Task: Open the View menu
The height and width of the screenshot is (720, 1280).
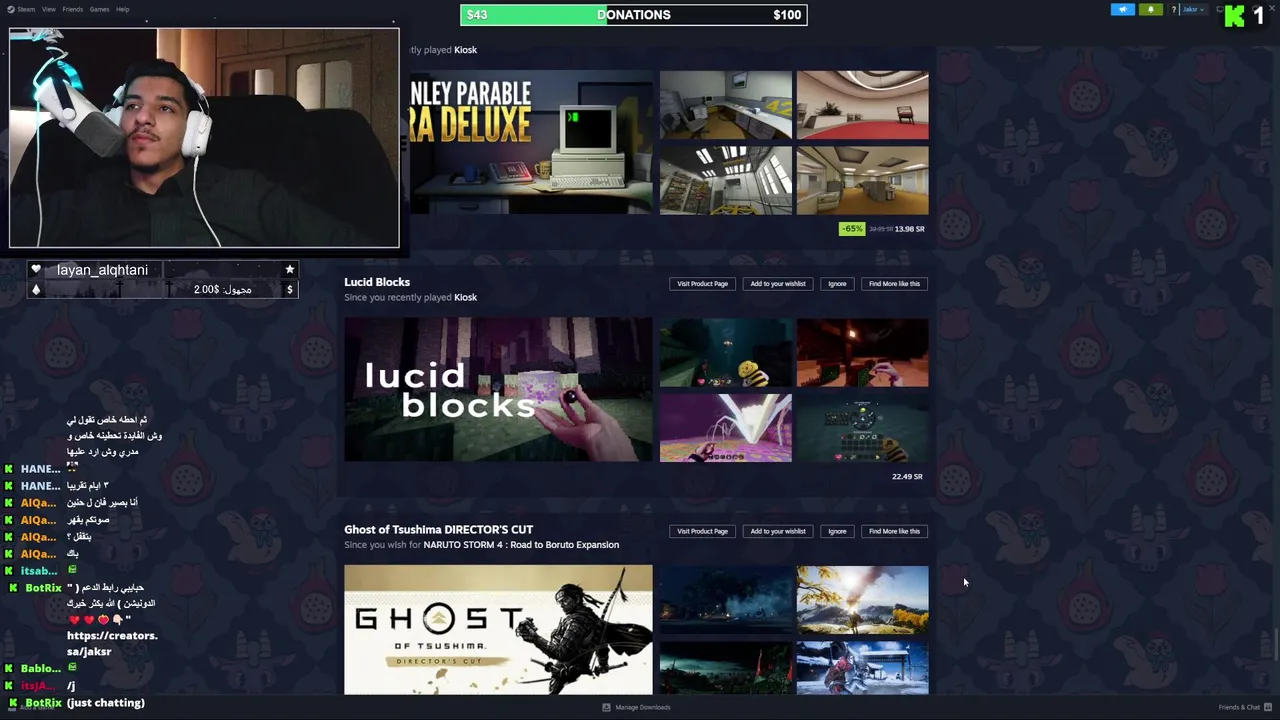Action: coord(48,9)
